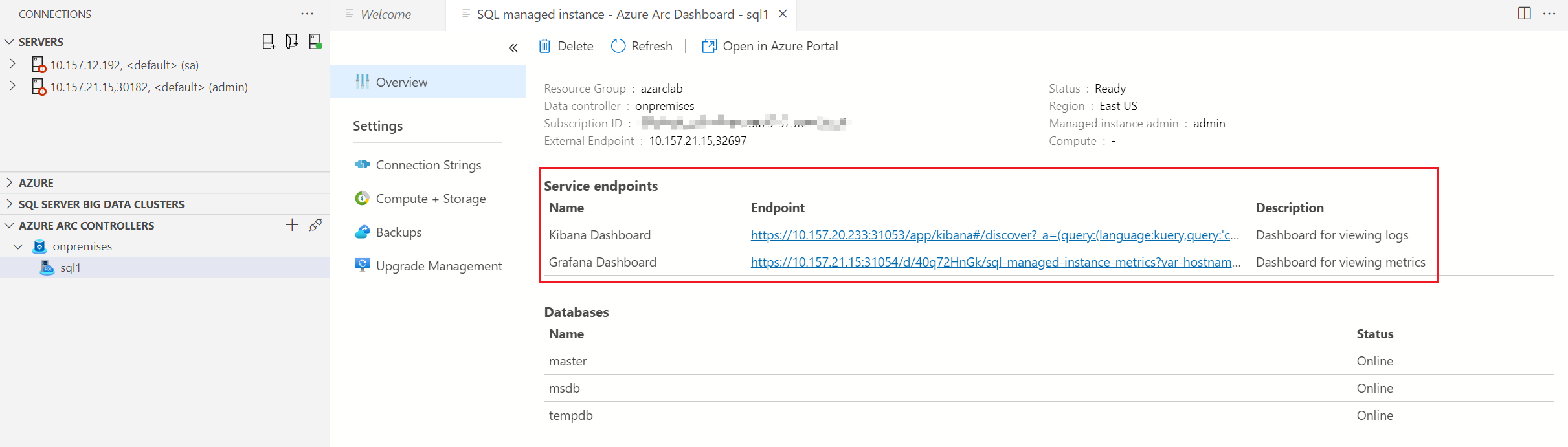This screenshot has height=447, width=1568.
Task: Split the editor to the side
Action: point(1525,14)
